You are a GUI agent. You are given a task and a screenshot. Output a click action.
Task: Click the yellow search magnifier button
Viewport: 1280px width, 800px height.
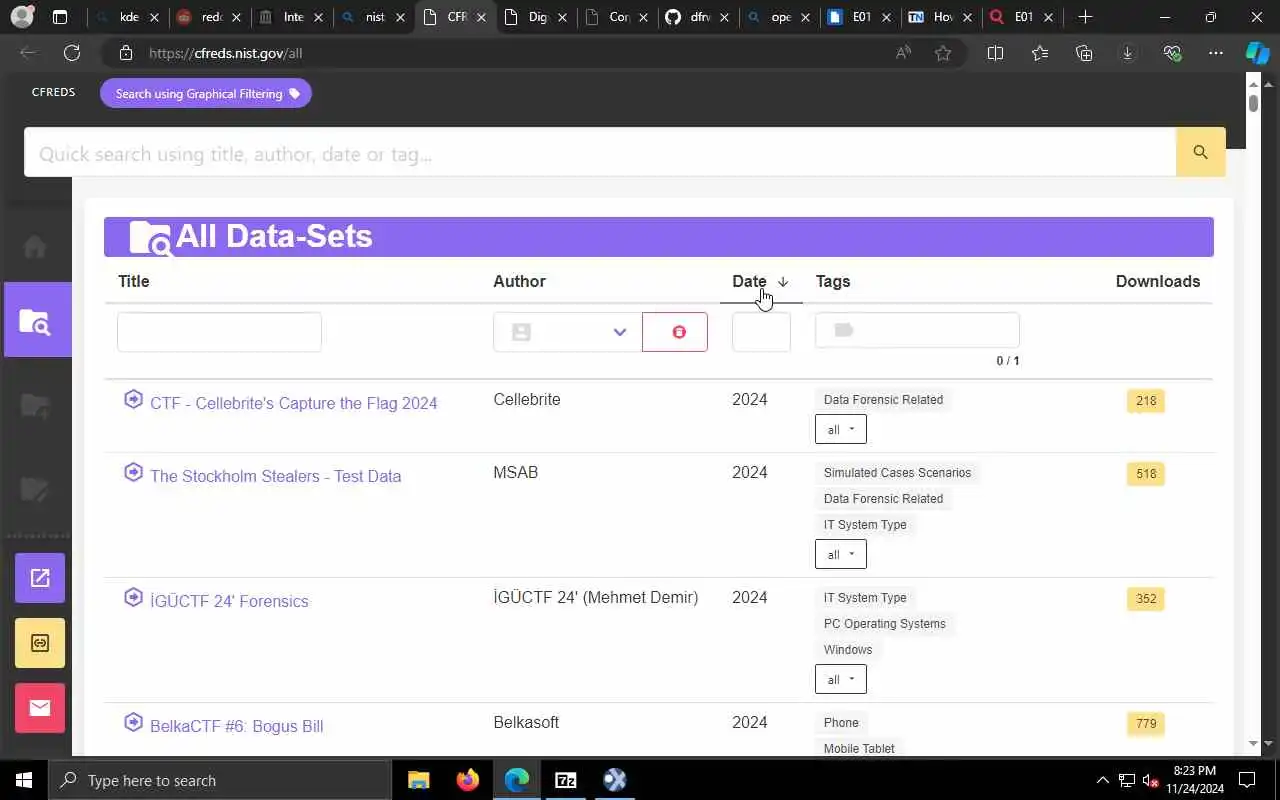[x=1200, y=152]
